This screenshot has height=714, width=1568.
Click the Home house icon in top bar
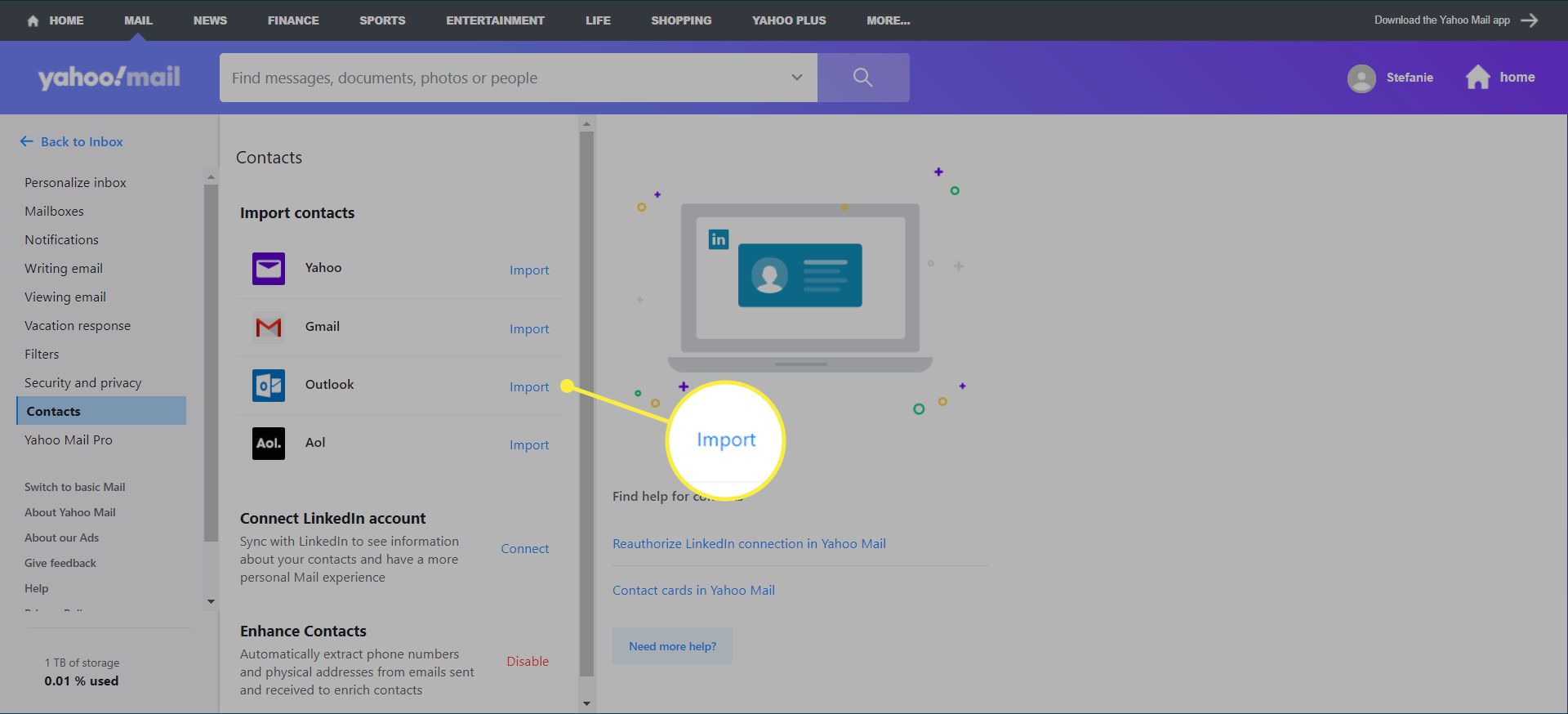[x=33, y=20]
